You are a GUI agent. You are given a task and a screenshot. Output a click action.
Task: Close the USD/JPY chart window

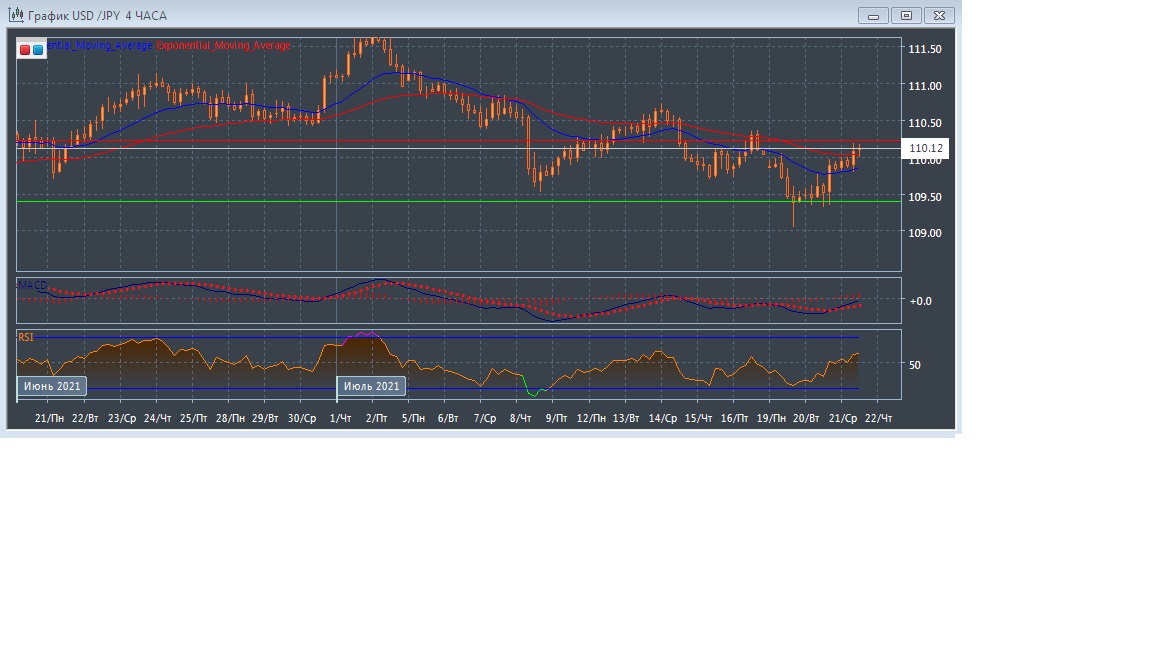(939, 15)
